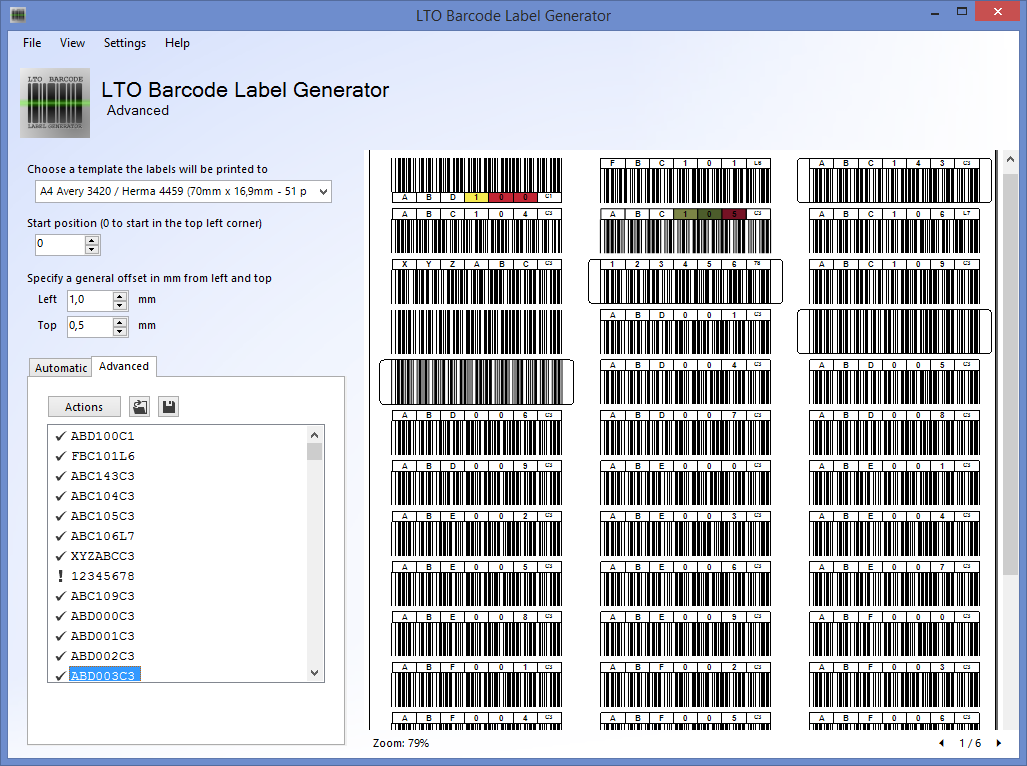1027x766 pixels.
Task: Click the Left offset input field
Action: 89,299
